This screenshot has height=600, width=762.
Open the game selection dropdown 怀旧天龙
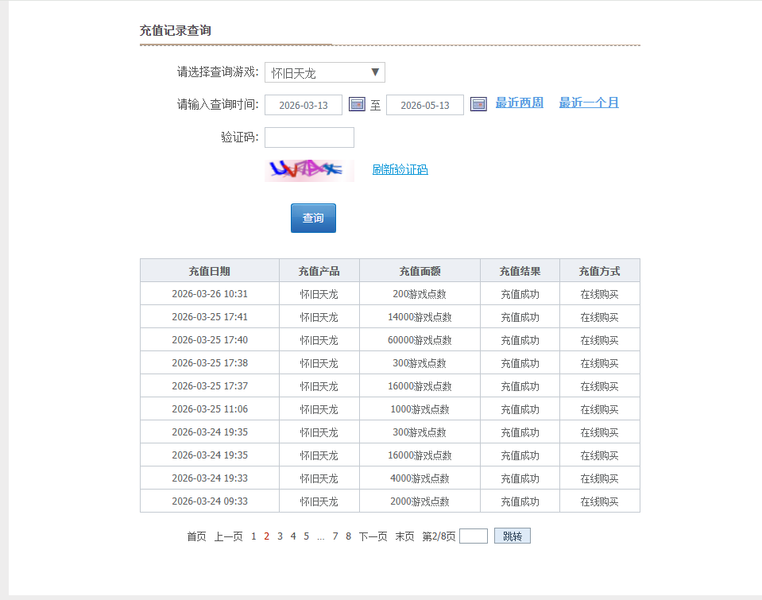coord(325,73)
